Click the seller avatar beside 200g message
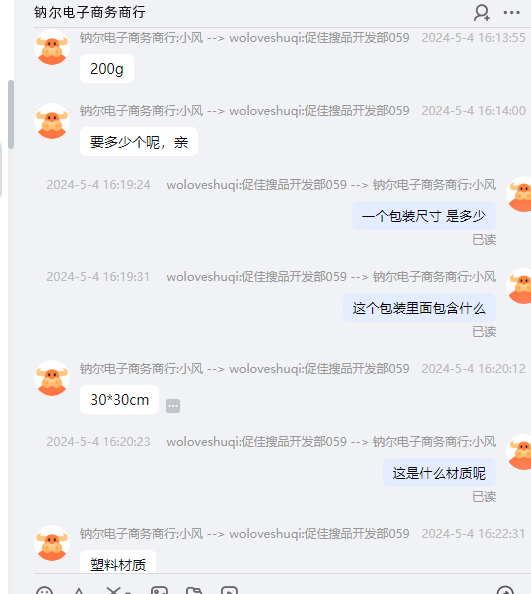531x594 pixels. pos(52,48)
